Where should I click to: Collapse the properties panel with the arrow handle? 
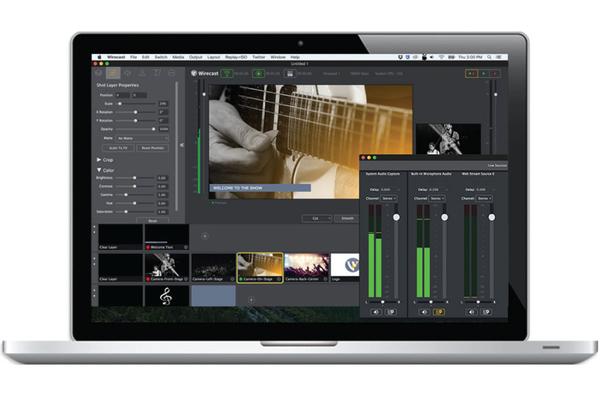click(182, 145)
